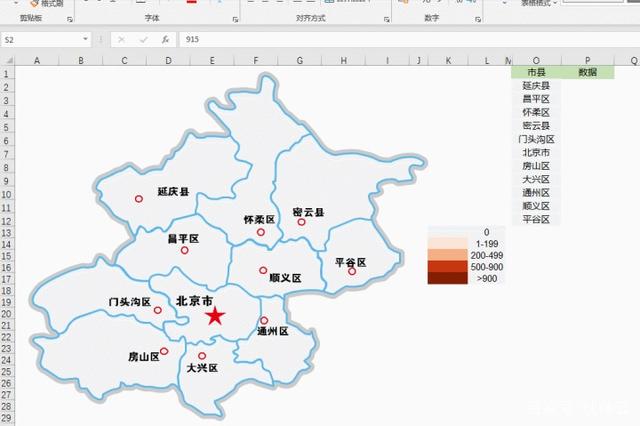
Task: Click the 延庆县 label on the map
Action: 173,191
